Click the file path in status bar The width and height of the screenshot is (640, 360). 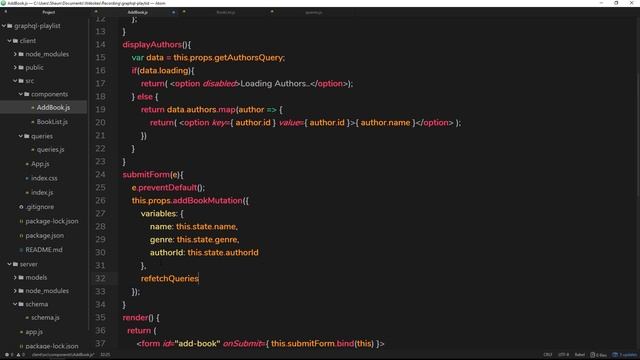click(63, 355)
